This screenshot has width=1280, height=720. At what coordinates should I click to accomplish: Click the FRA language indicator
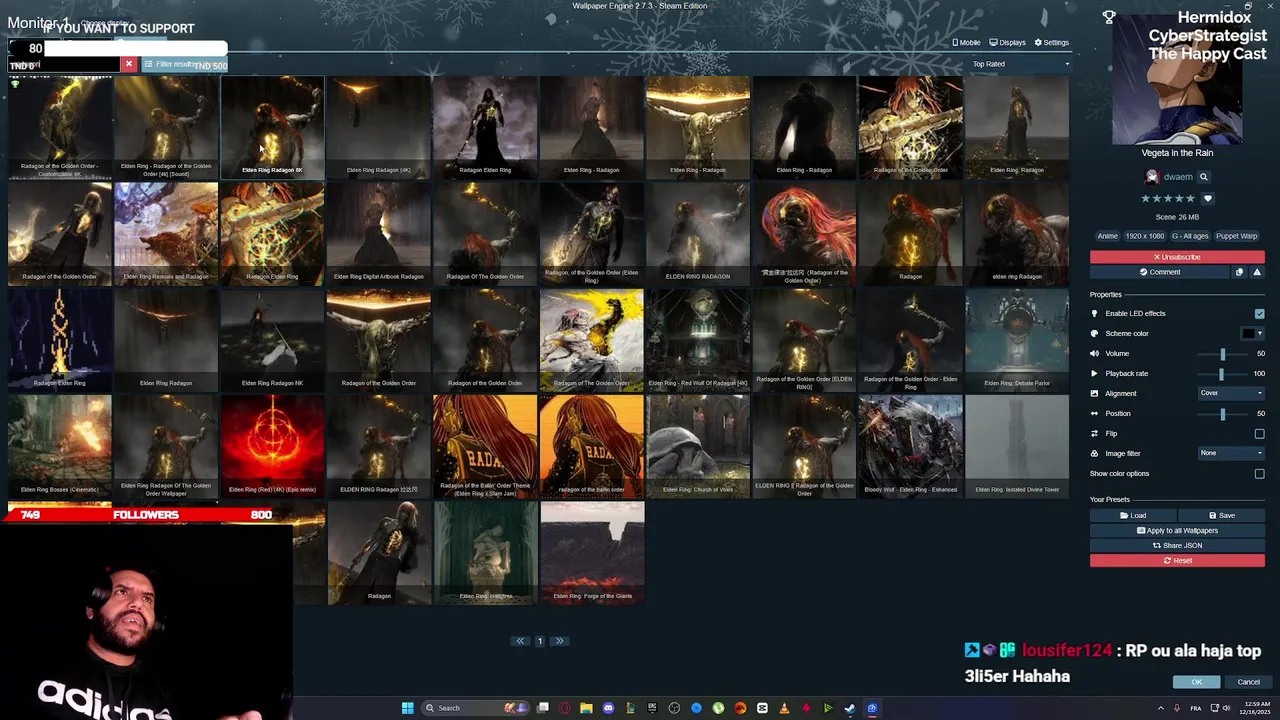click(1196, 708)
